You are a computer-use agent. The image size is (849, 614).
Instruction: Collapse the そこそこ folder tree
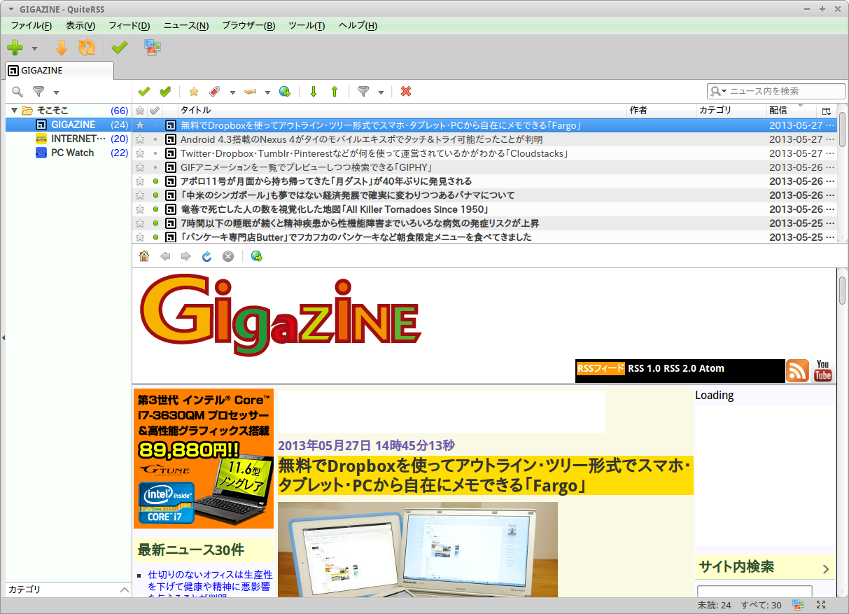(x=15, y=110)
